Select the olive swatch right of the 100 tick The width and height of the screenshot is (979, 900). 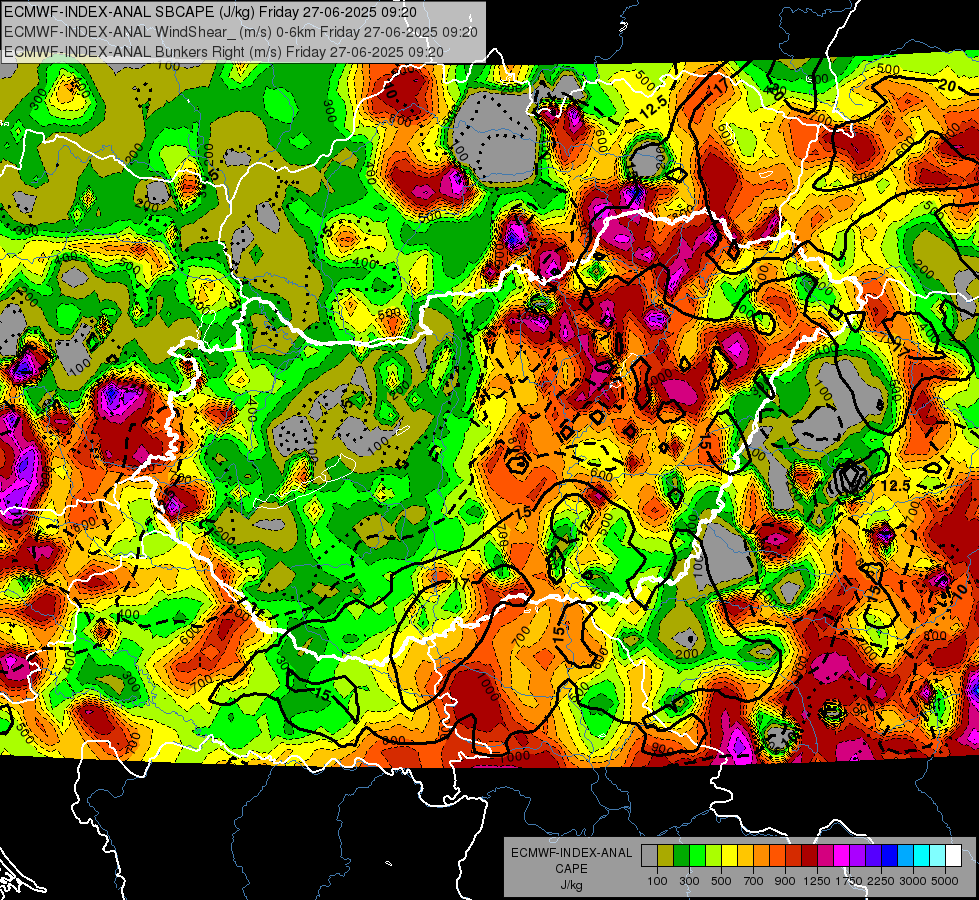click(x=666, y=856)
